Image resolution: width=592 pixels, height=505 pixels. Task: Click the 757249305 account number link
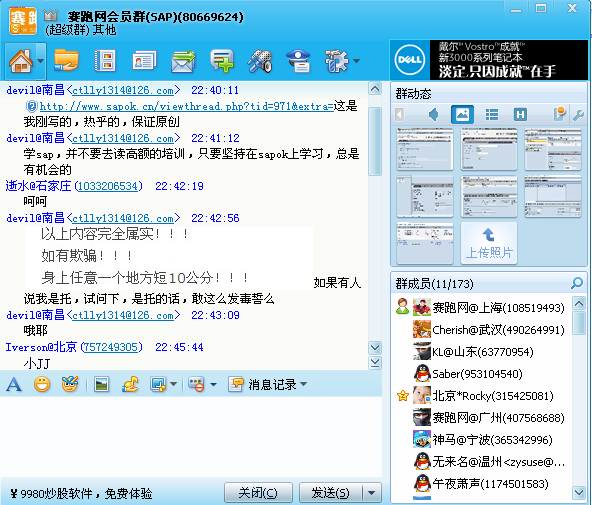pyautogui.click(x=112, y=347)
